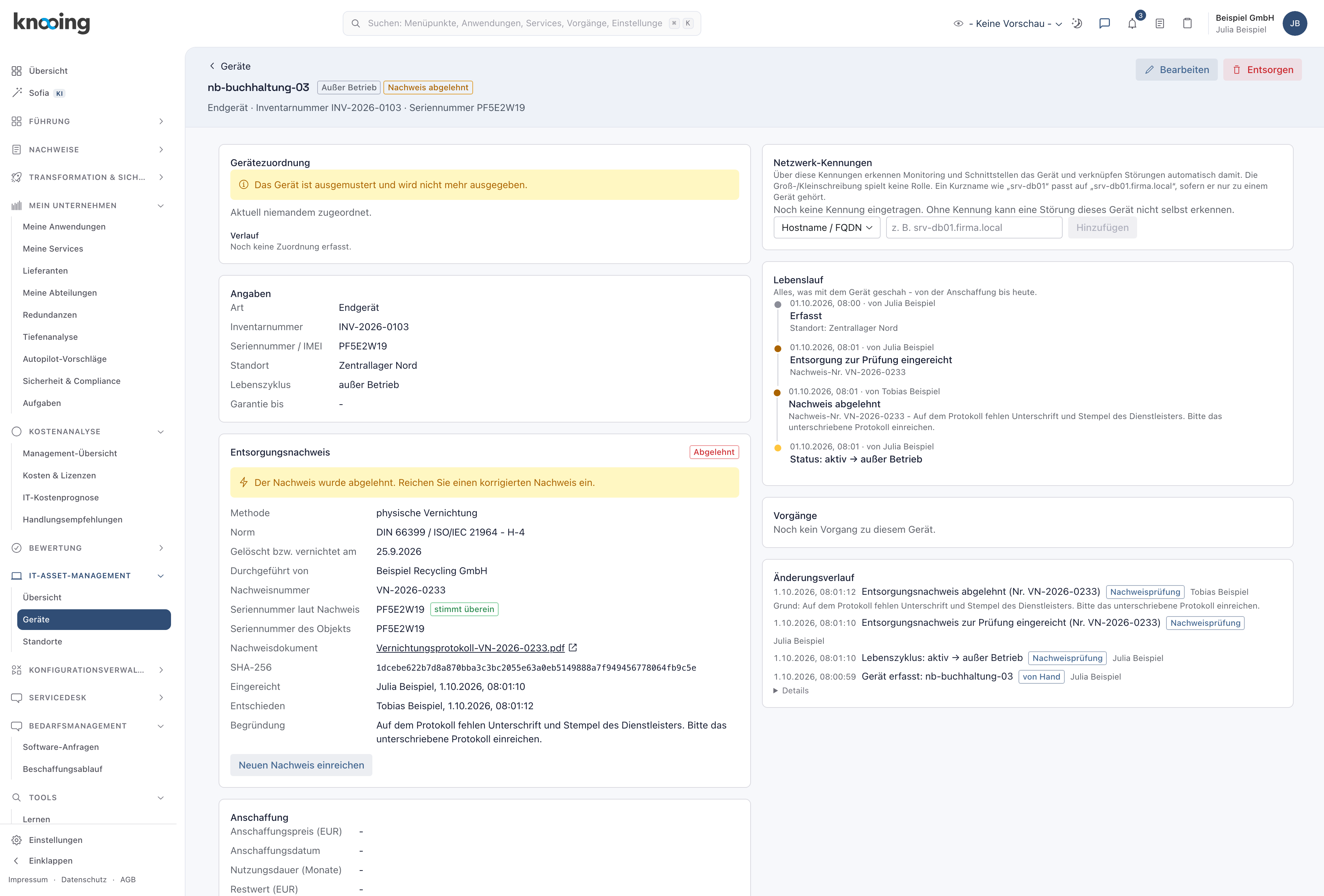Click the red Entsorgen button

[1262, 70]
